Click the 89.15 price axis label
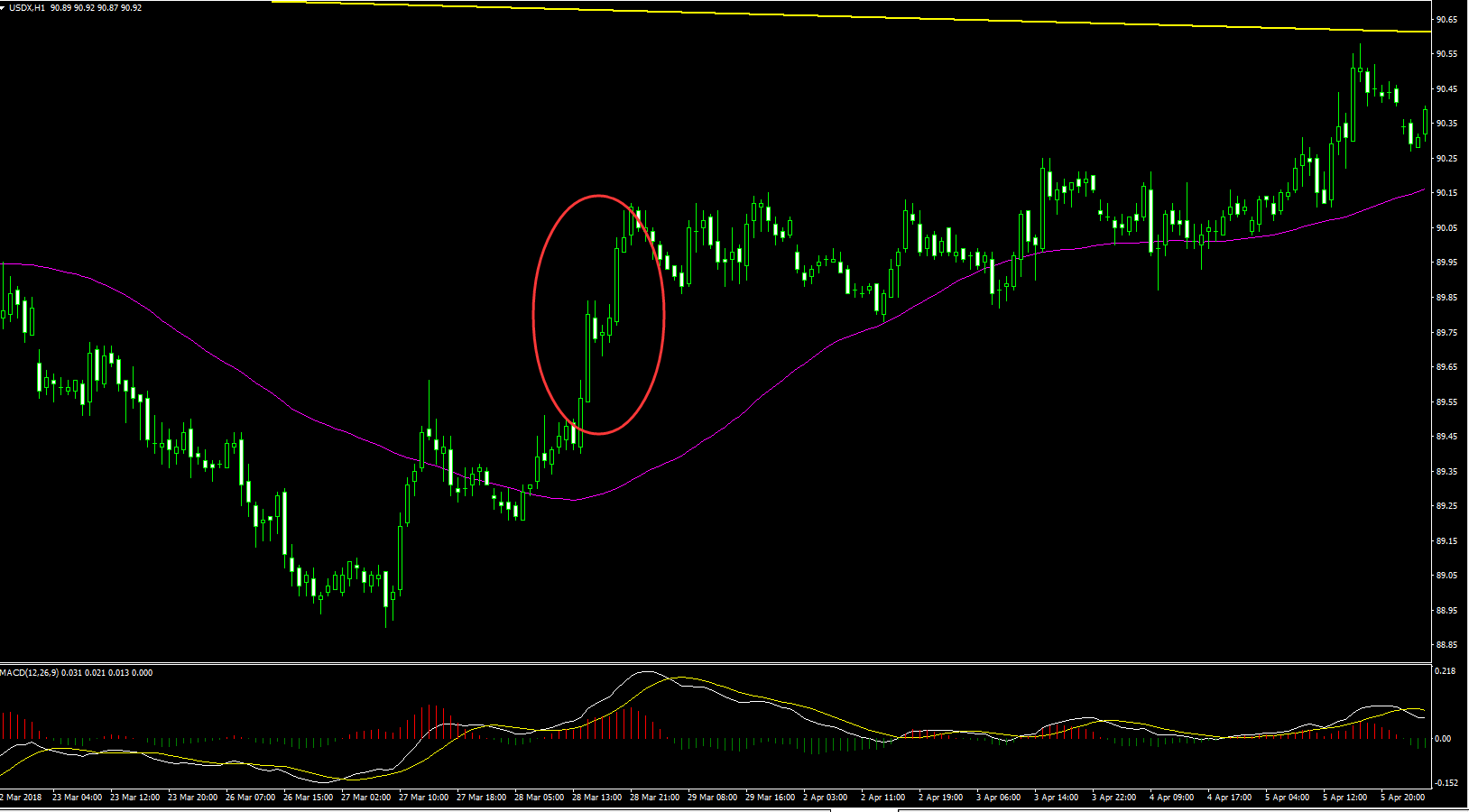Screen dimensions: 1469x812 pyautogui.click(x=1447, y=541)
